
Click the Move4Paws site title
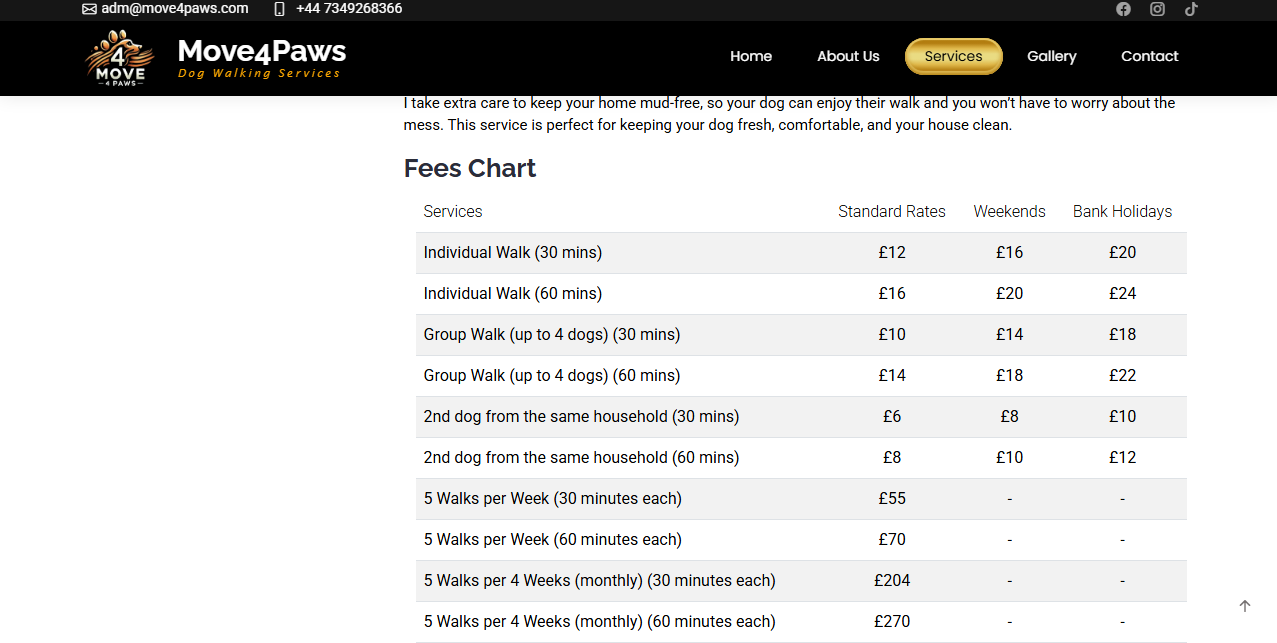pos(261,51)
